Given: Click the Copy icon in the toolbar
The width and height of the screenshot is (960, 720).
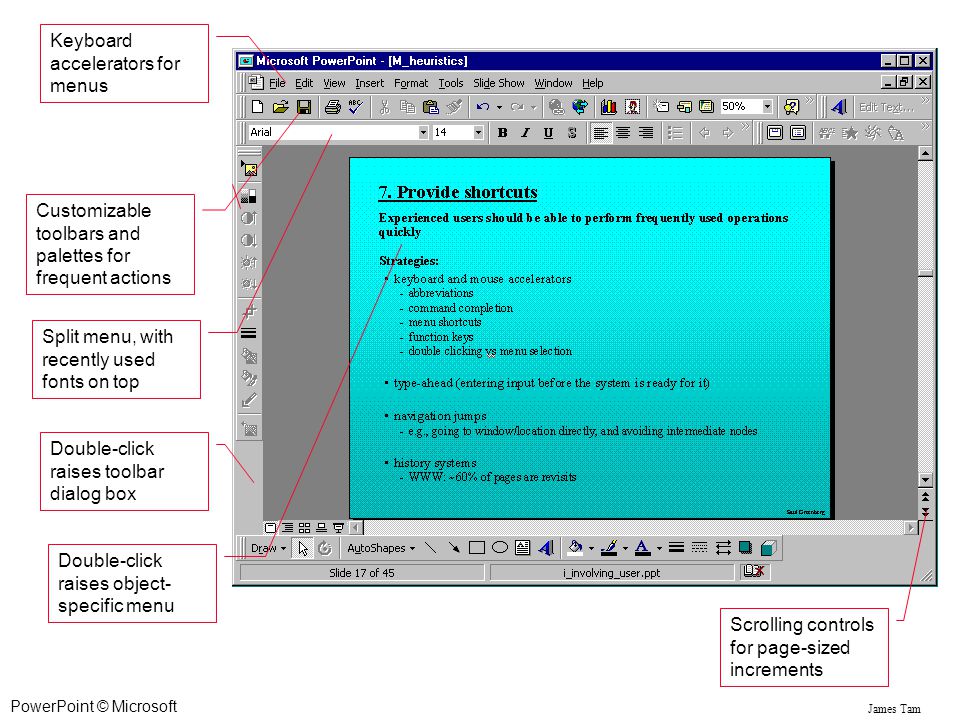Looking at the screenshot, I should [407, 107].
